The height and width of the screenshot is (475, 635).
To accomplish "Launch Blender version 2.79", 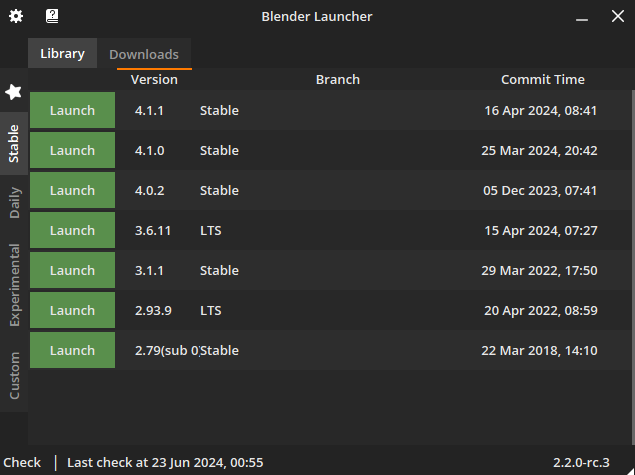I will (72, 350).
